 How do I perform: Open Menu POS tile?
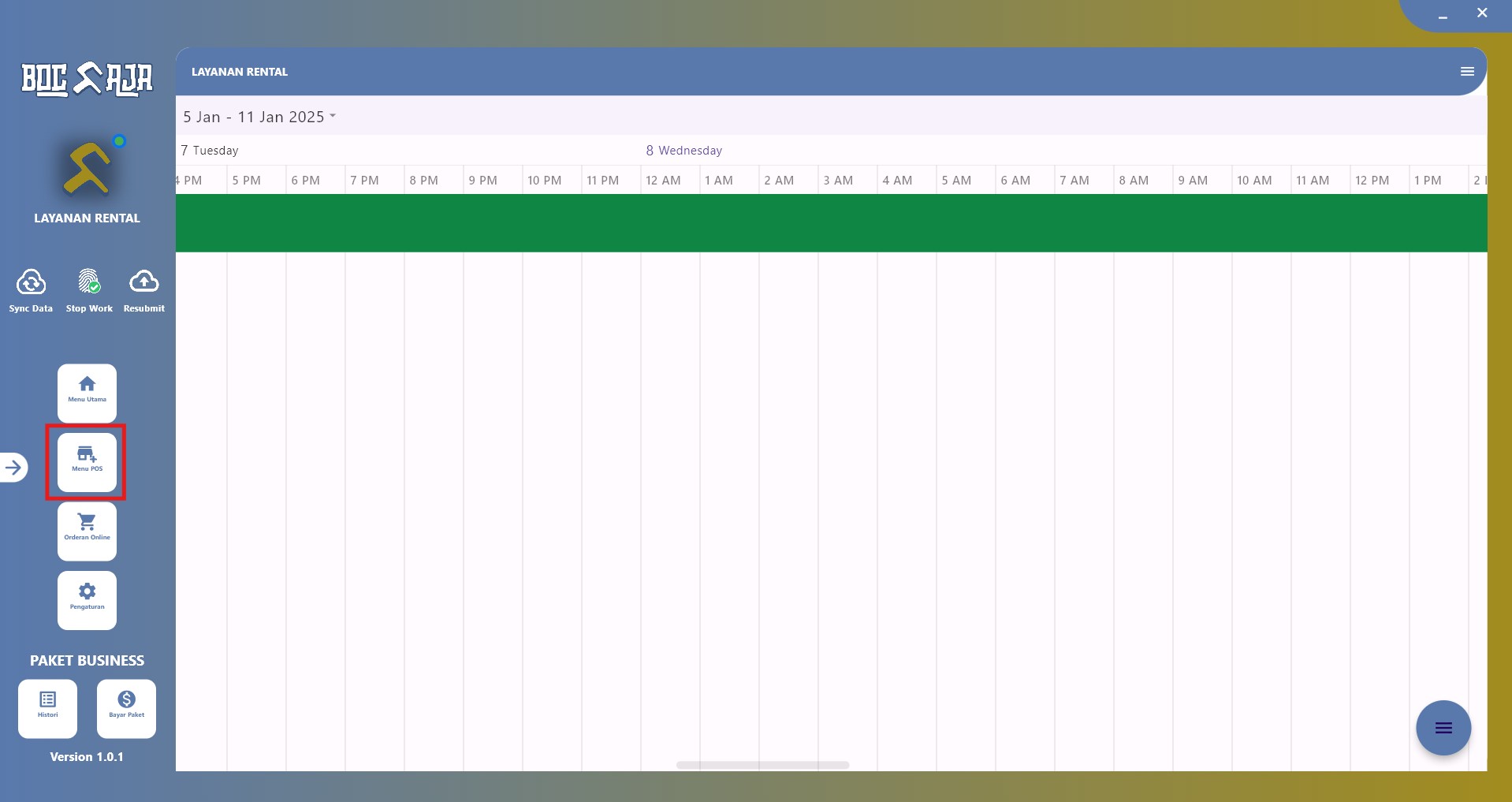87,462
